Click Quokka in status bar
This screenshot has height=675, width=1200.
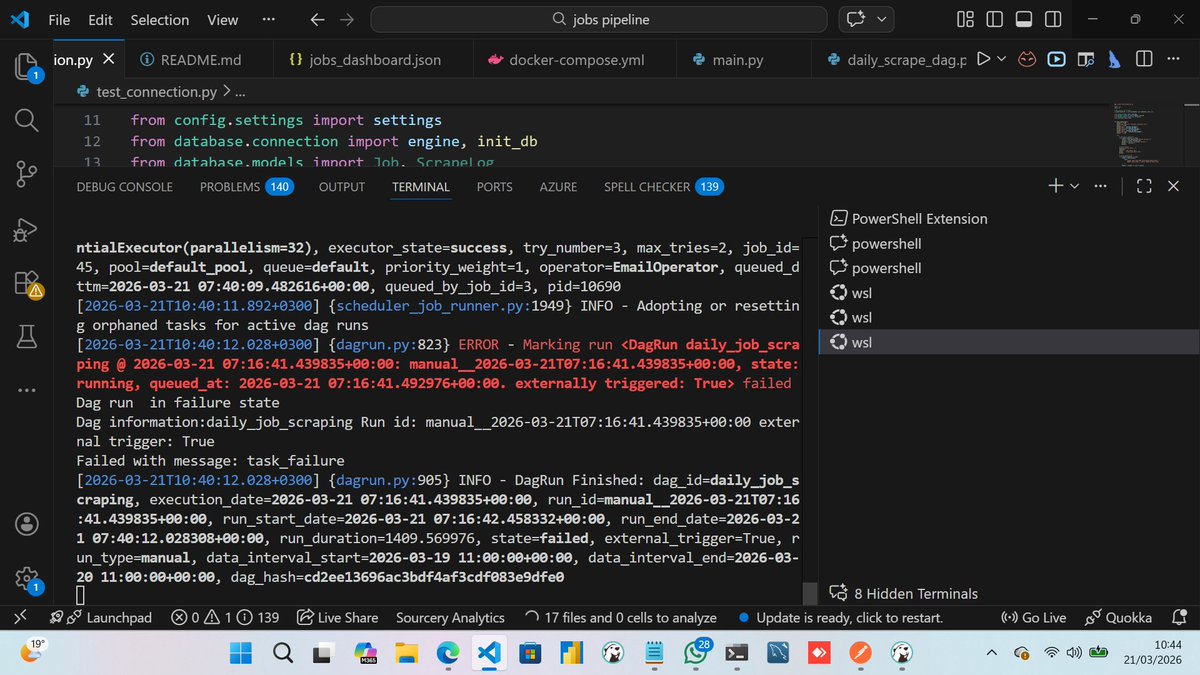point(1118,618)
